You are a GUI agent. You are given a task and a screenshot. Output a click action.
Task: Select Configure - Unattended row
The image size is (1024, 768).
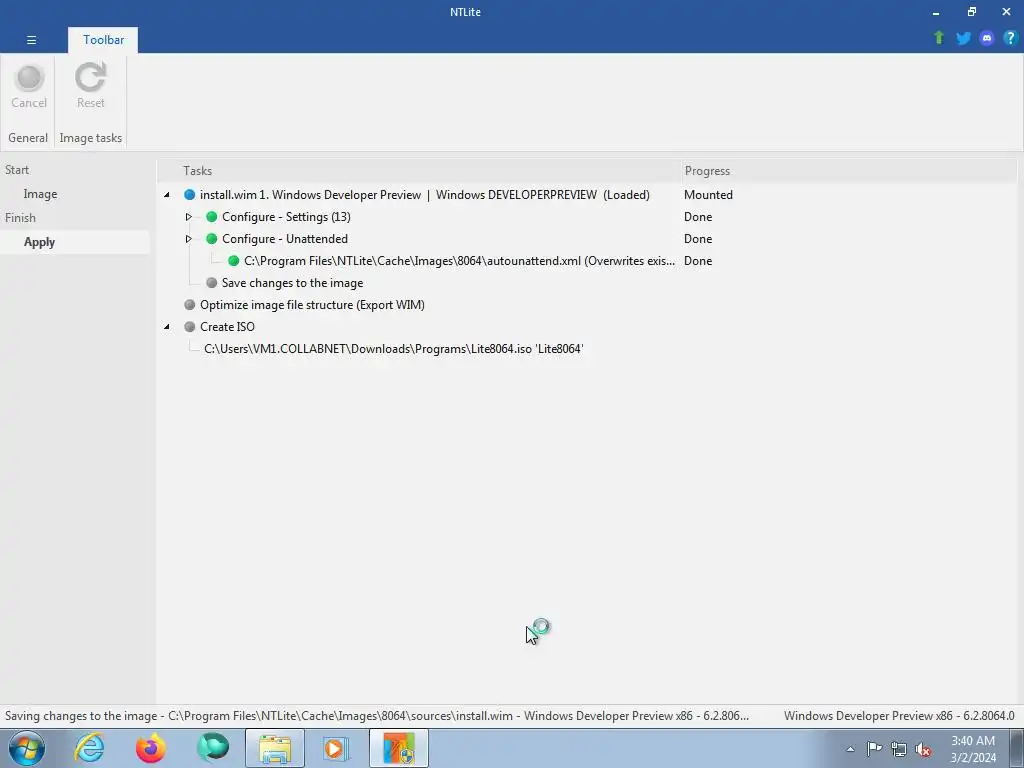coord(285,239)
